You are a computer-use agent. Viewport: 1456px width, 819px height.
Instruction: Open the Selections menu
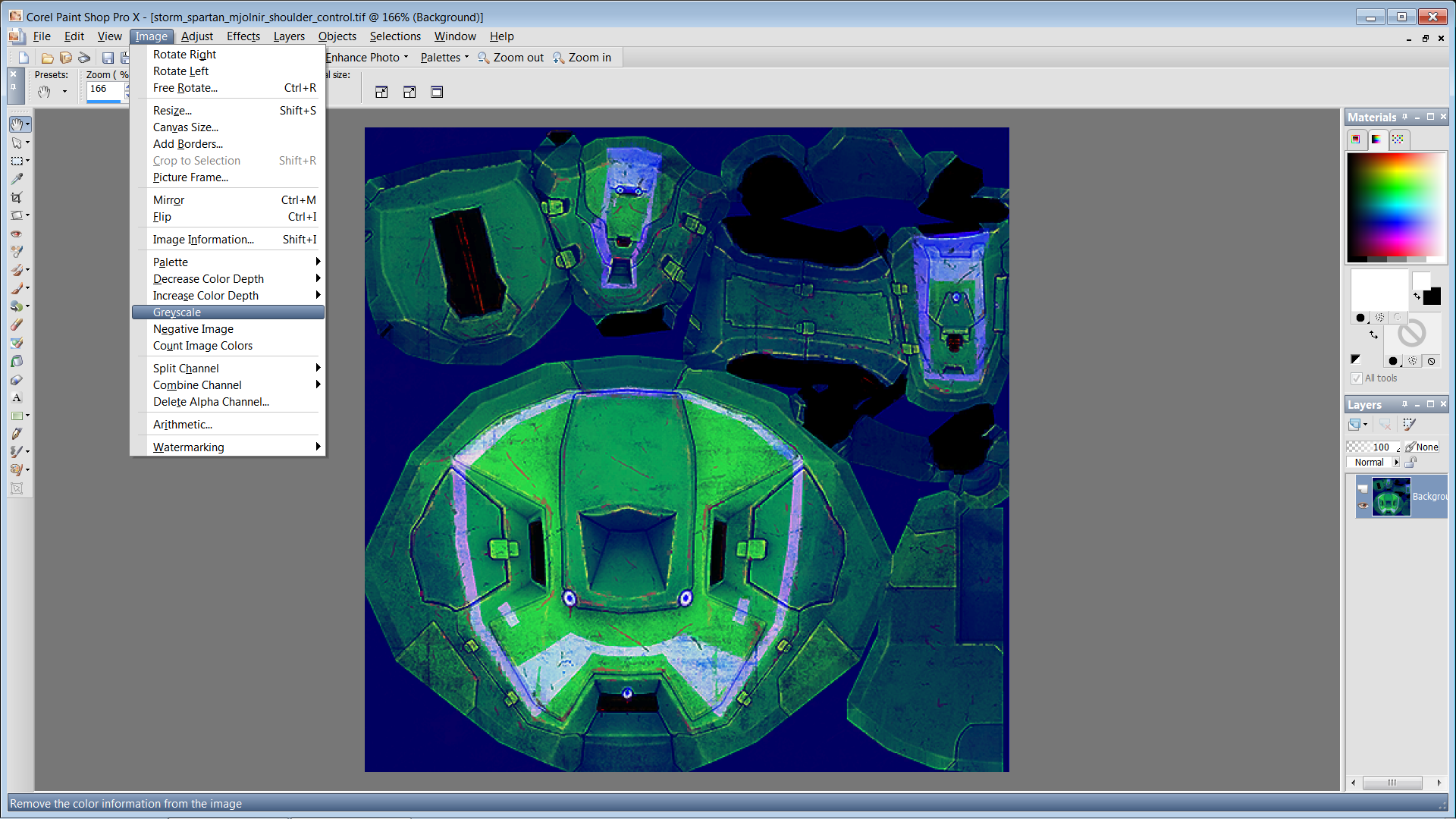tap(395, 36)
